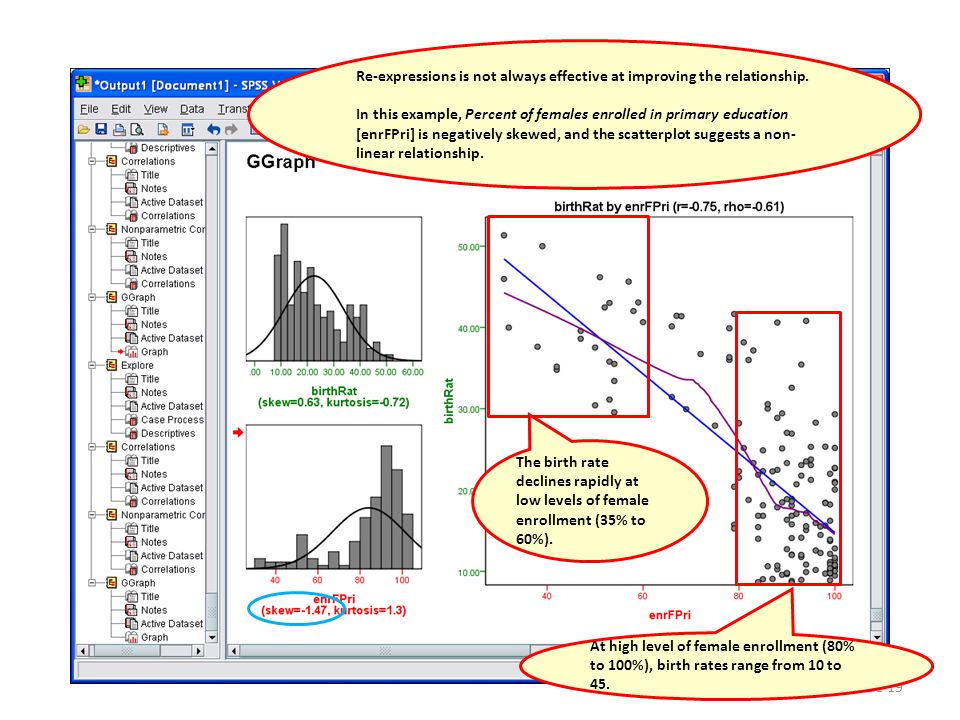Open Print Preview from the toolbar
Screen dimensions: 960x720
(137, 130)
